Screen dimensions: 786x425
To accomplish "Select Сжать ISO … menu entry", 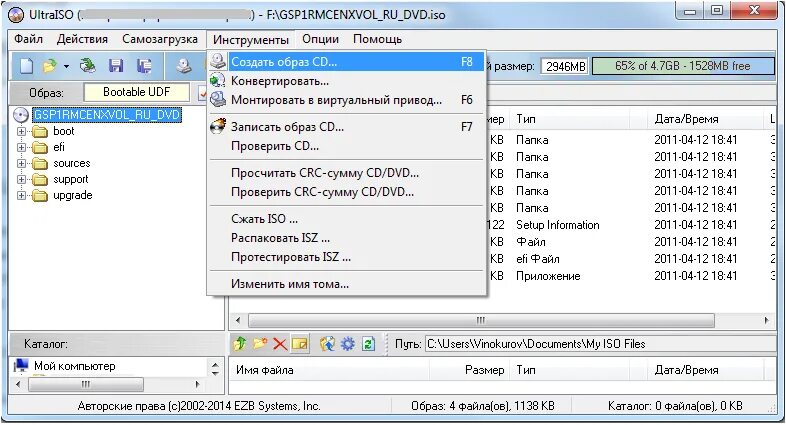I will 346,219.
